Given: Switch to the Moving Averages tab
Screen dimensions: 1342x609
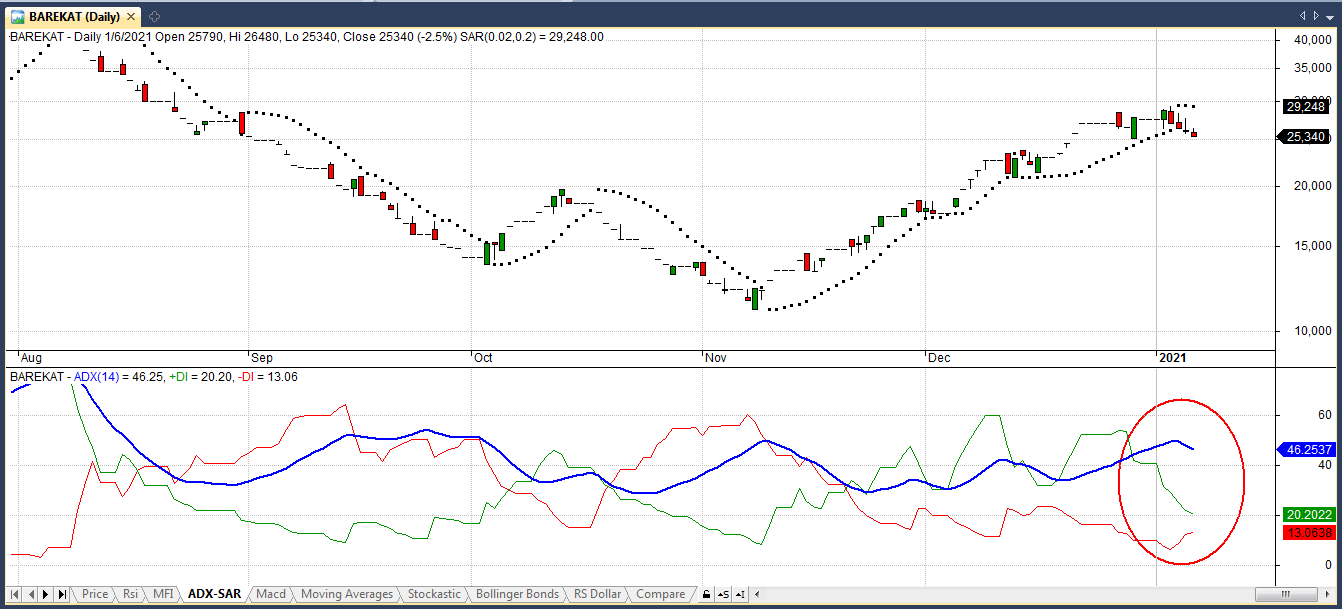Looking at the screenshot, I should coord(346,594).
